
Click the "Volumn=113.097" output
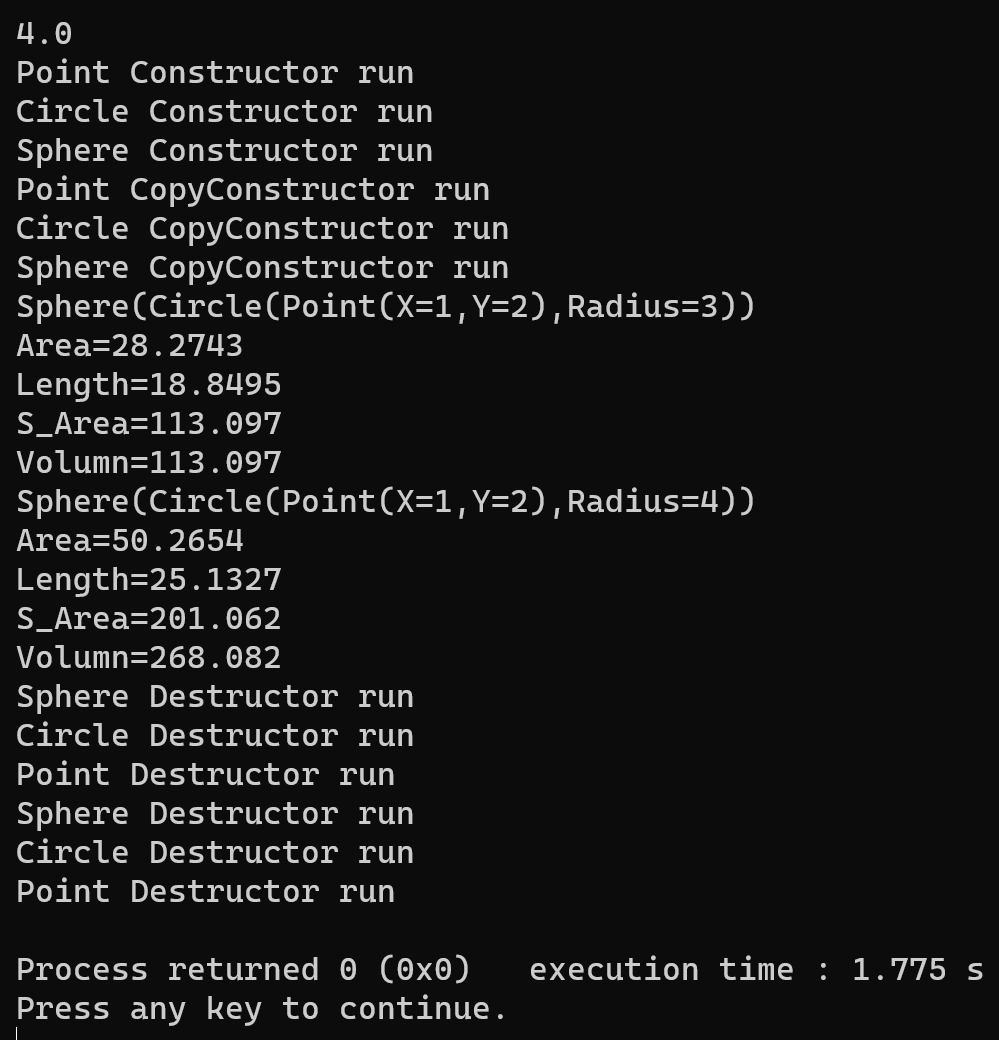point(148,463)
